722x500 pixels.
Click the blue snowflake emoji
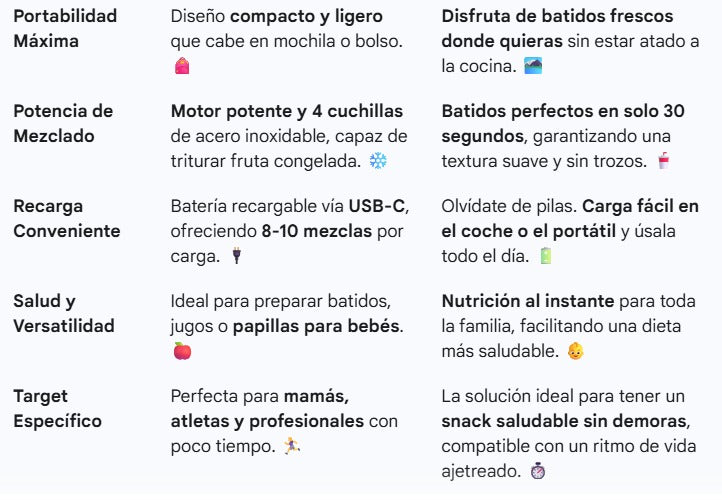click(x=378, y=161)
